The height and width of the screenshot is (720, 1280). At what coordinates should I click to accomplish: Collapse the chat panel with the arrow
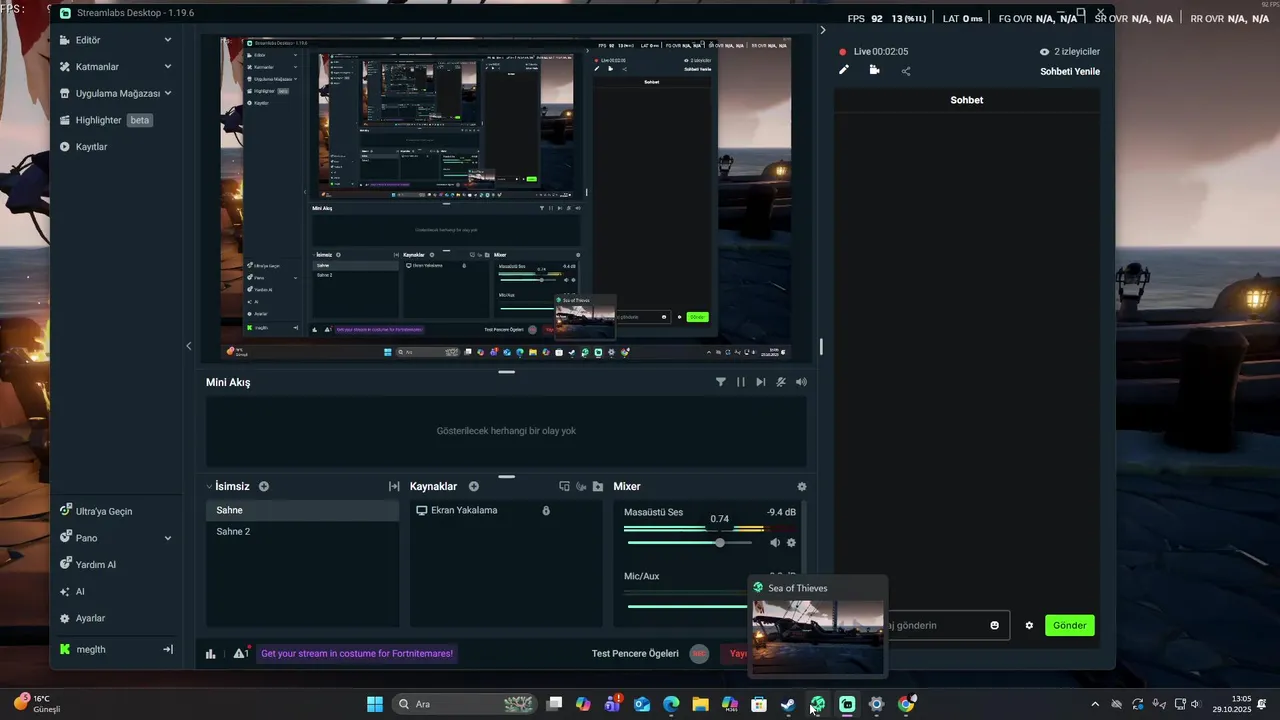[x=823, y=30]
